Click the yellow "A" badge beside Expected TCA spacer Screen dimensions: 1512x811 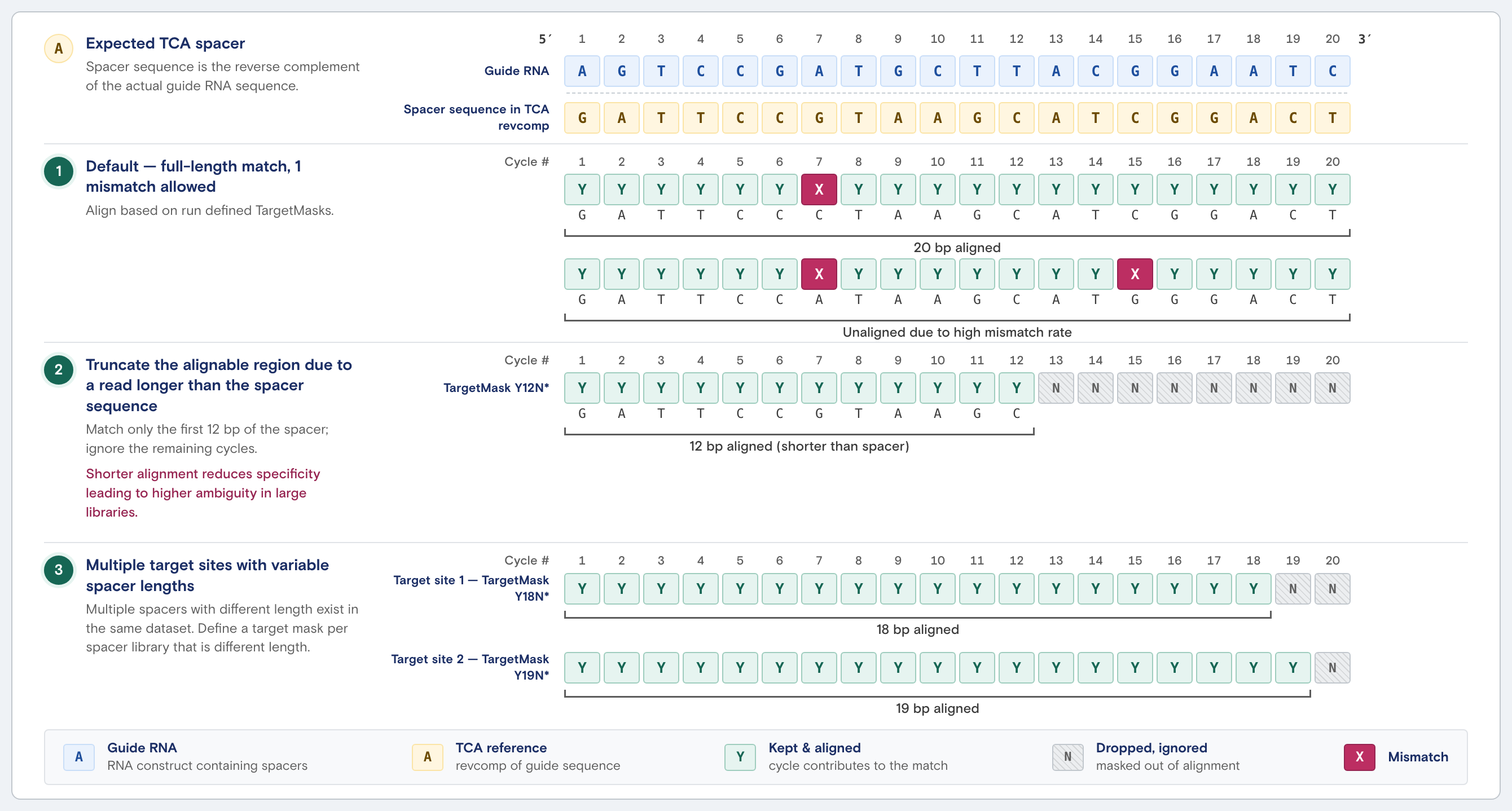point(59,48)
